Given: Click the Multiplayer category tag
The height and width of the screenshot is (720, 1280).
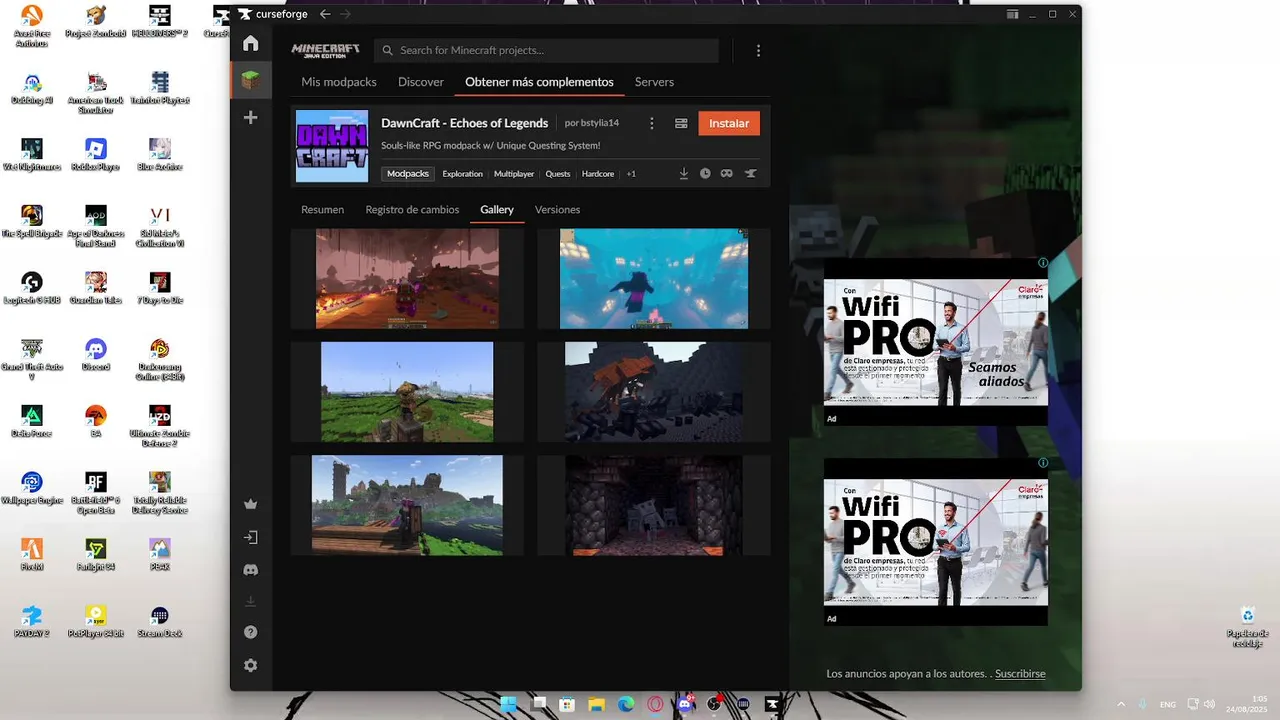Looking at the screenshot, I should coord(514,174).
